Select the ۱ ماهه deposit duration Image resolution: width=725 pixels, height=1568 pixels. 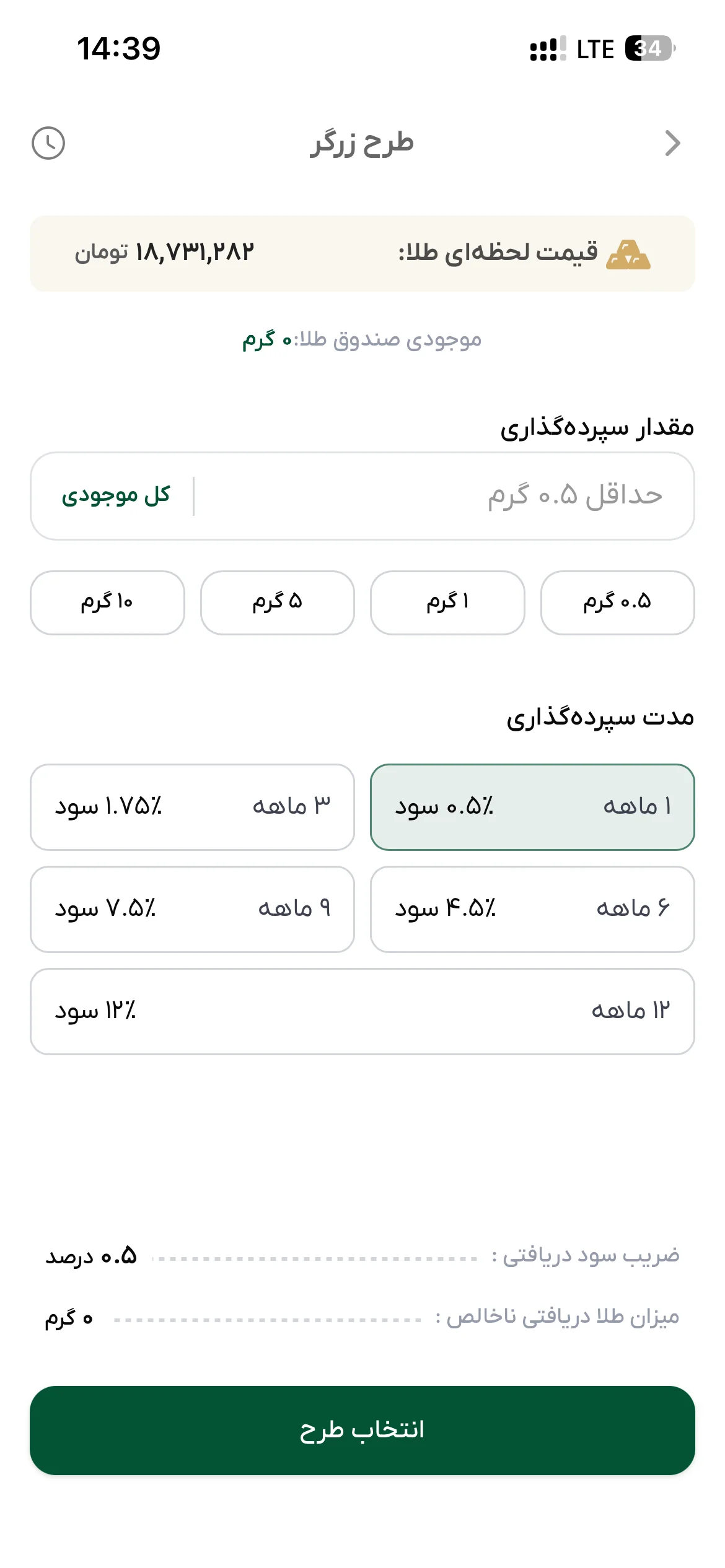532,807
